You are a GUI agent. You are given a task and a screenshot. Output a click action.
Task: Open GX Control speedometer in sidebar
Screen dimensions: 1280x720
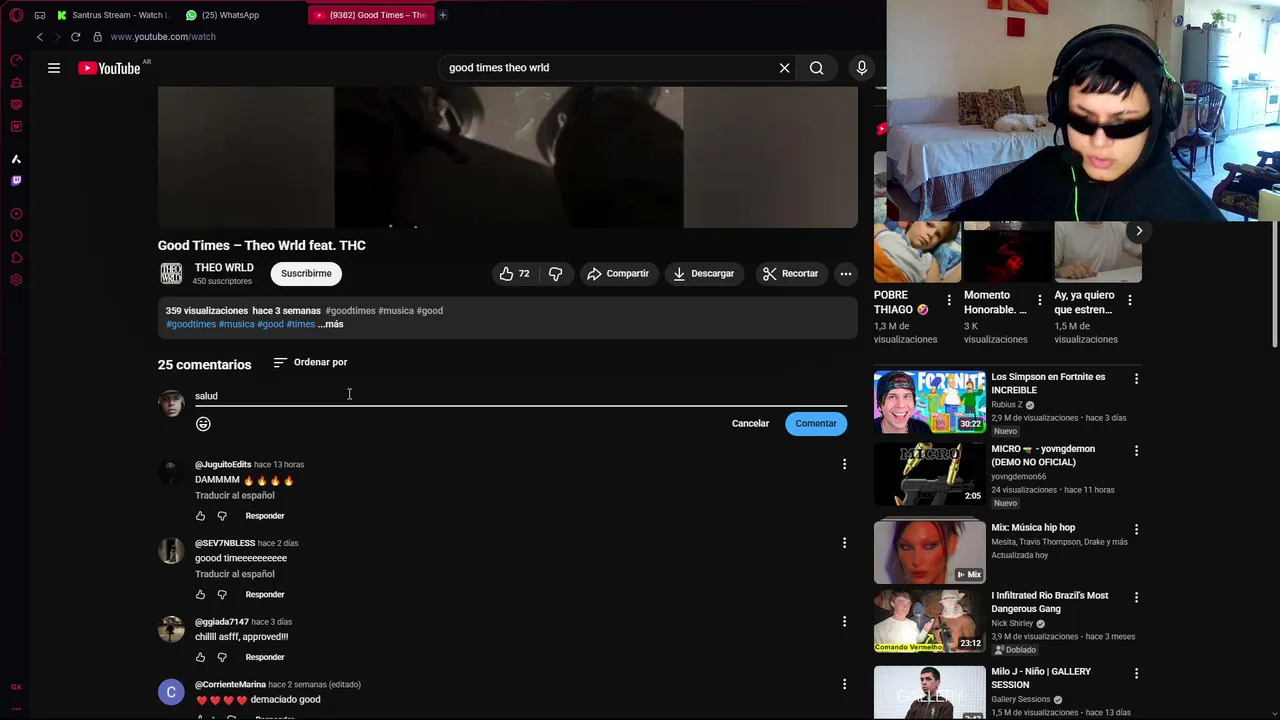(16, 60)
